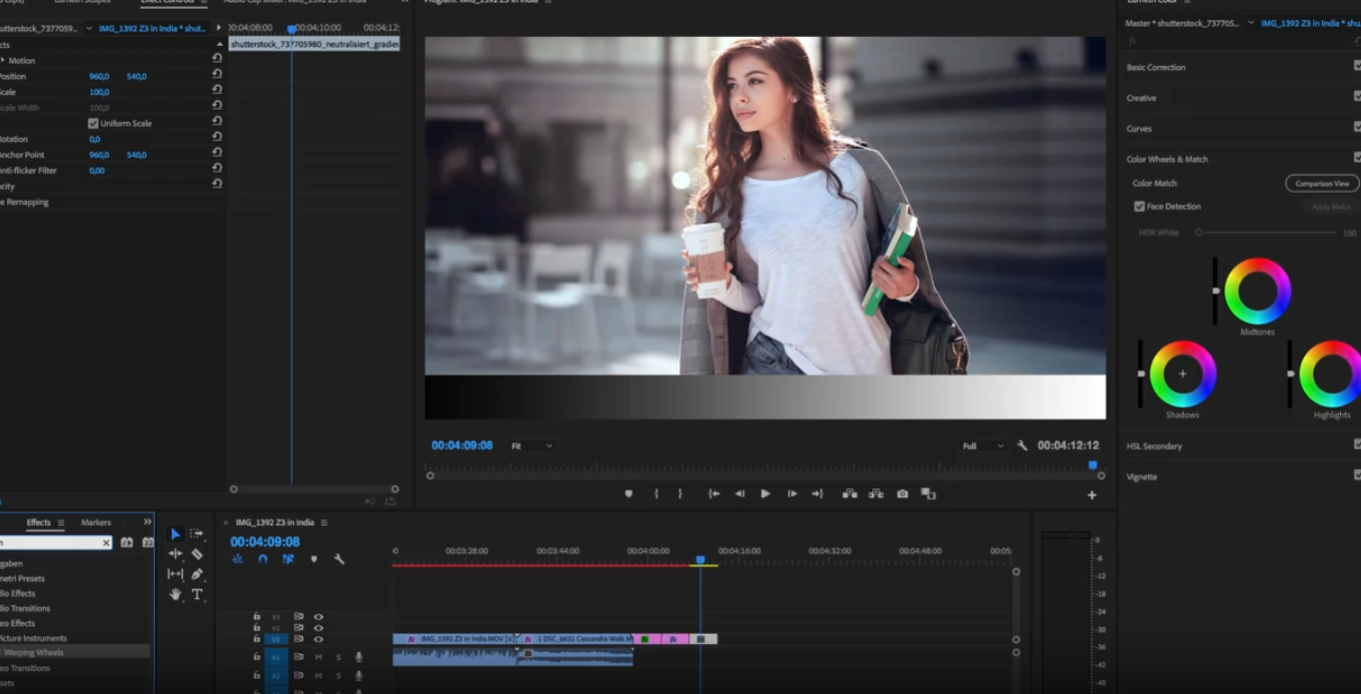
Task: Open timeline display settings wrench
Action: point(339,559)
